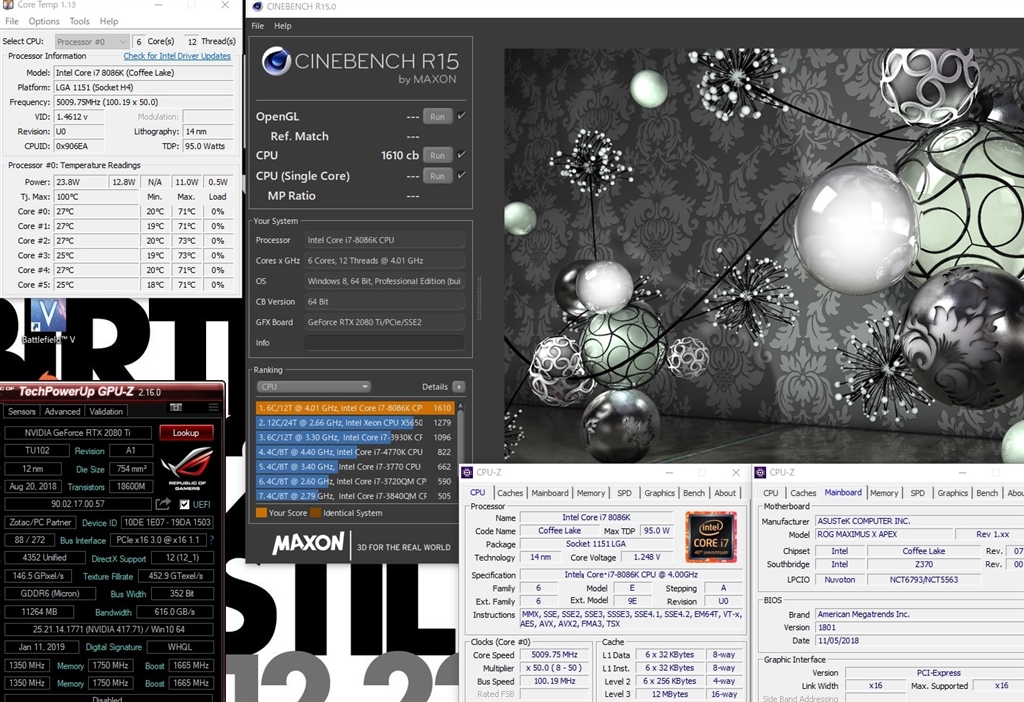
Task: Switch to the Advanced tab in GPU-Z
Action: pos(62,411)
